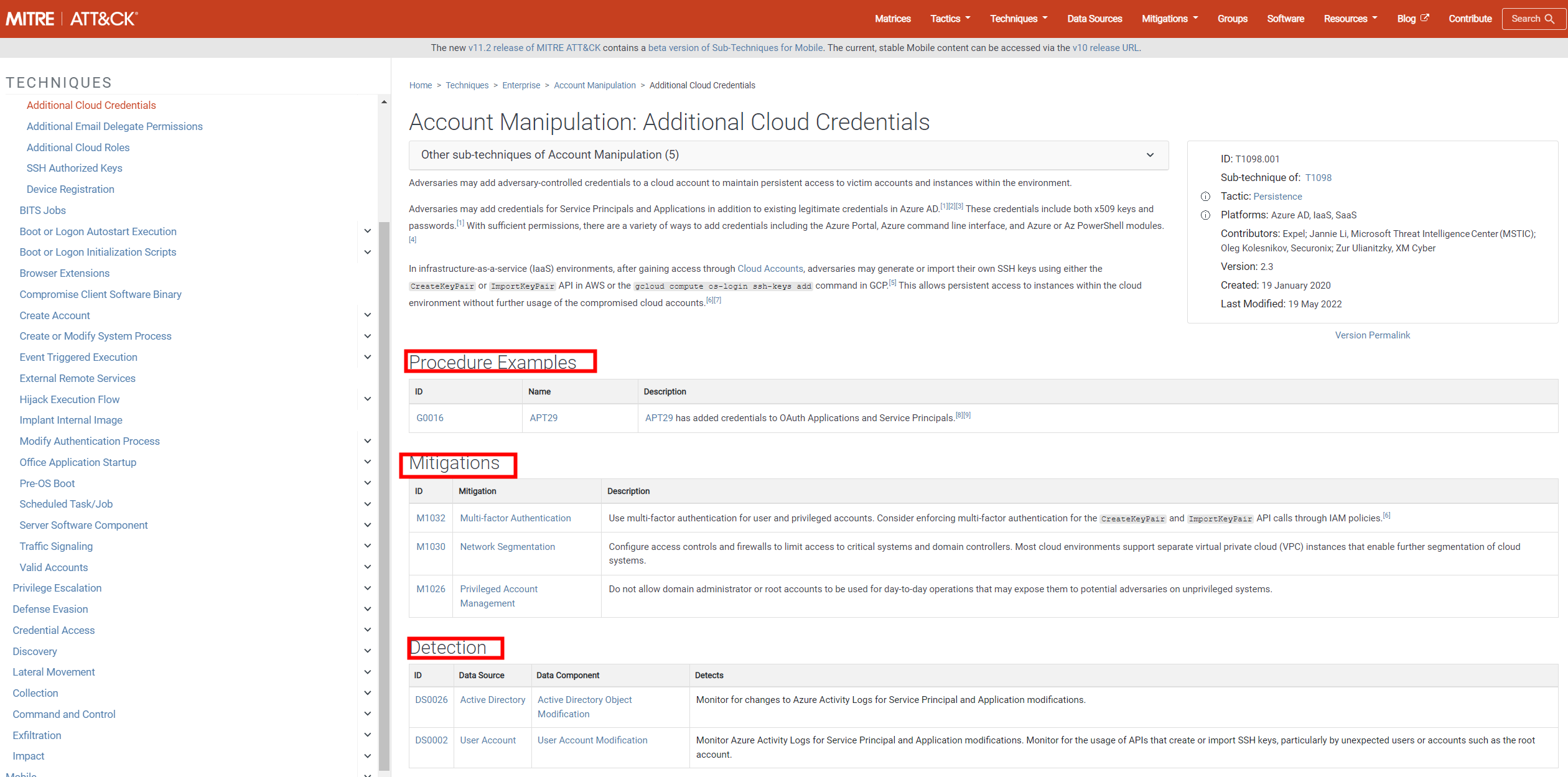Image resolution: width=1568 pixels, height=777 pixels.
Task: Expand Scheduled Task/Job chevron
Action: point(368,504)
